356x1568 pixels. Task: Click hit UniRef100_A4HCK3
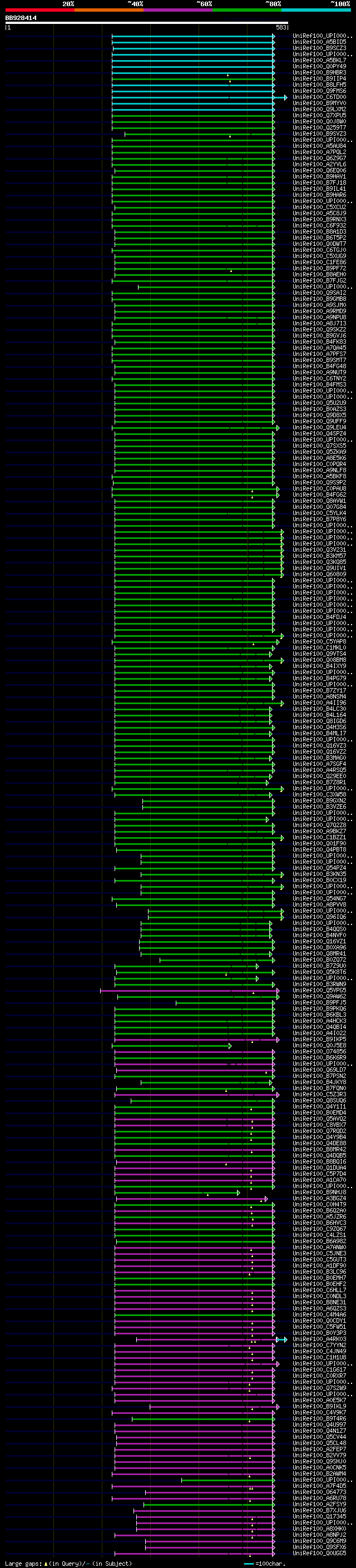319,1021
